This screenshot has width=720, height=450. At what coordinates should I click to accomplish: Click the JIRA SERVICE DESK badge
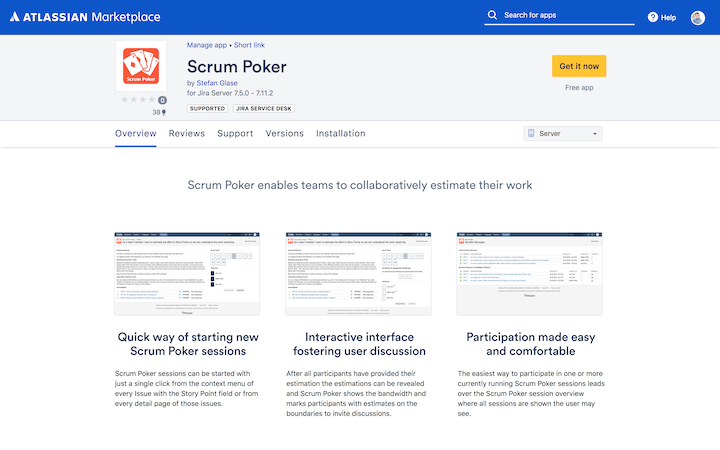264,108
